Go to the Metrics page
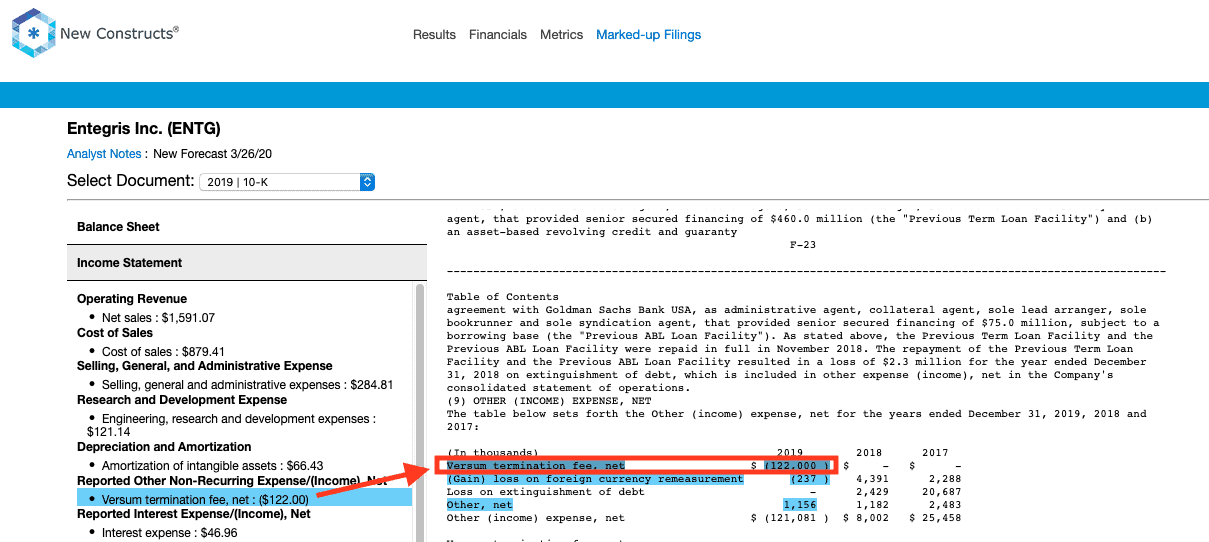Viewport: 1209px width, 542px height. (x=561, y=35)
